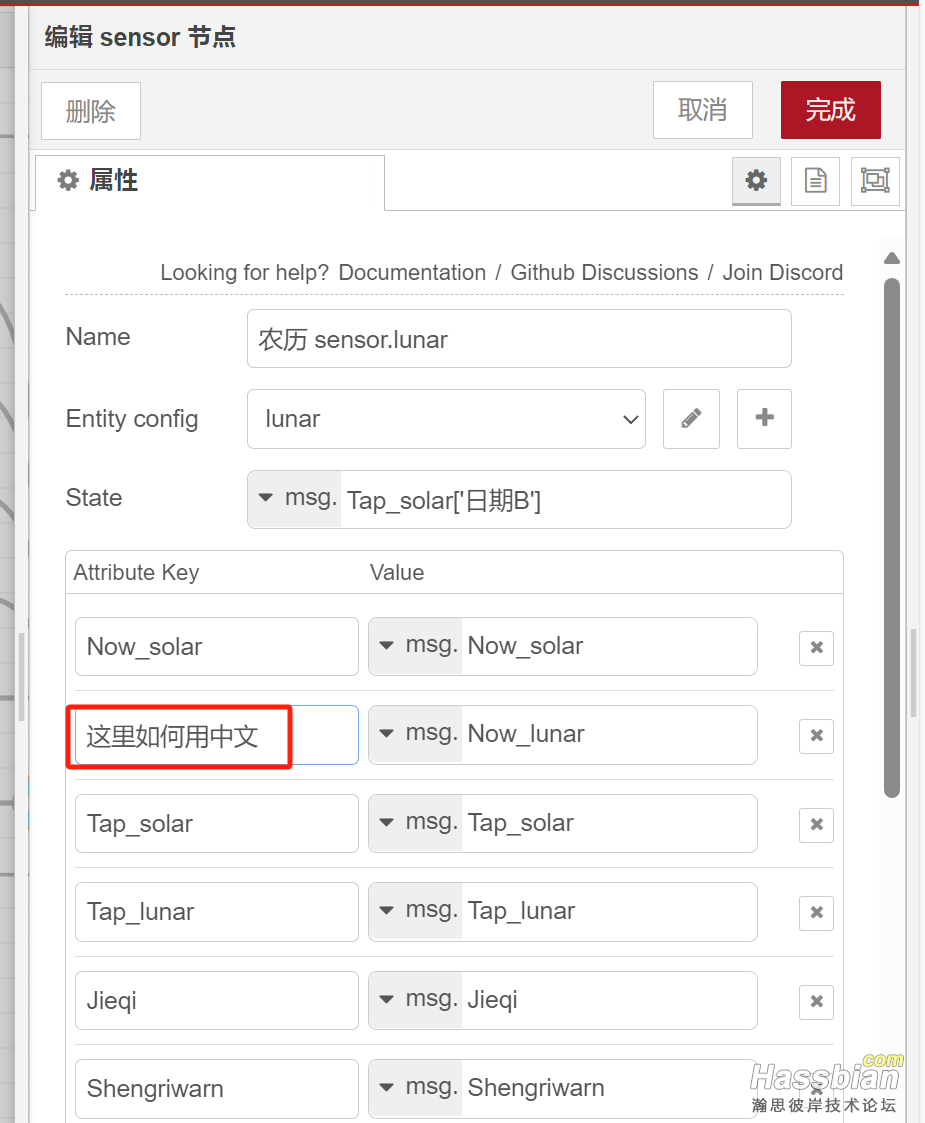Open type selector for Jieqi value

point(416,1001)
